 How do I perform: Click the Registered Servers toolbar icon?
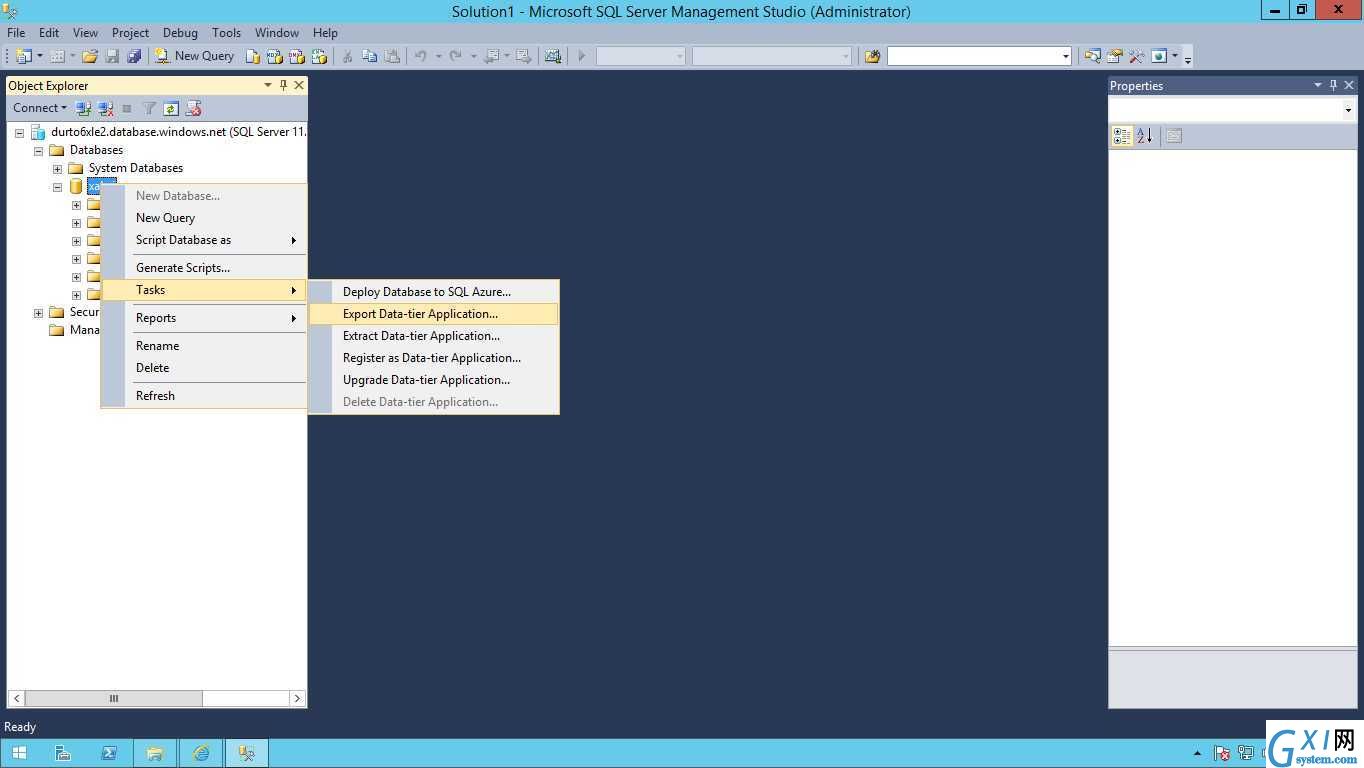click(1092, 56)
